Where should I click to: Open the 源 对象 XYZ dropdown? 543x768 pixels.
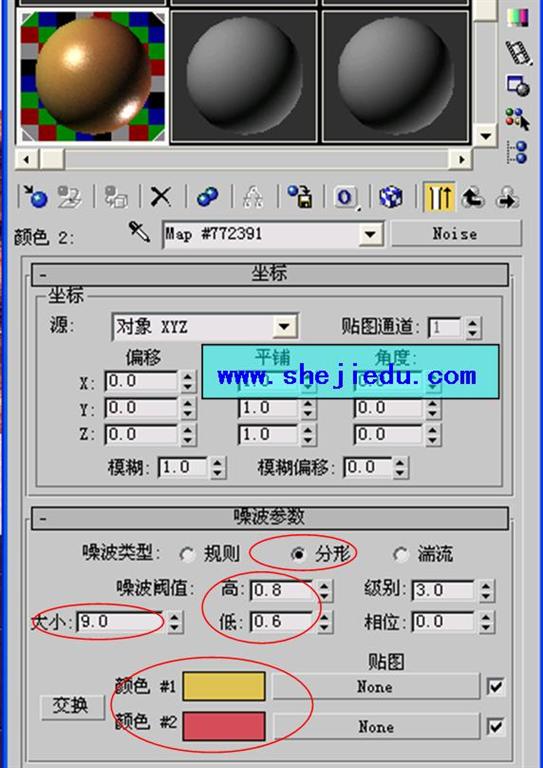(x=285, y=326)
